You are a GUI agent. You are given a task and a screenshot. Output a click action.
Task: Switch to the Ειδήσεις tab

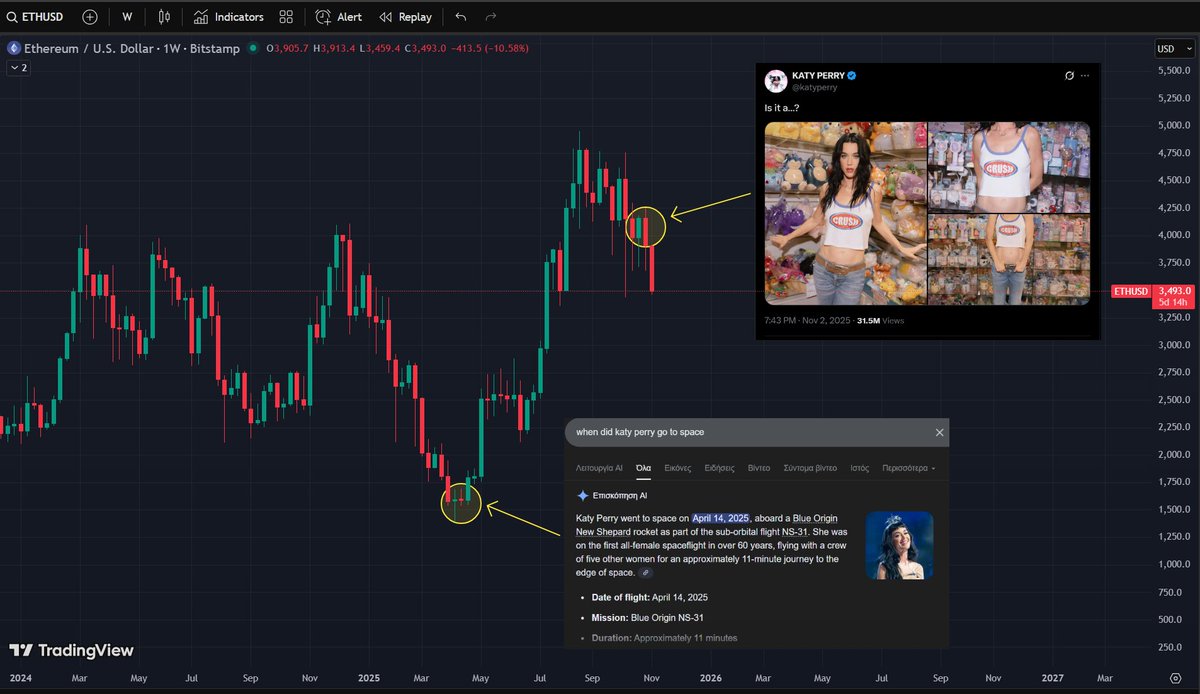pyautogui.click(x=719, y=468)
